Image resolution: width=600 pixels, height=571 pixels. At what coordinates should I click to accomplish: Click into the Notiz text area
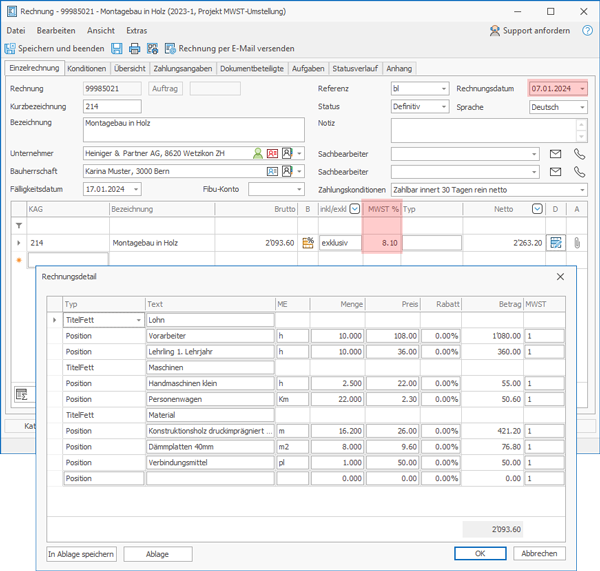(484, 131)
